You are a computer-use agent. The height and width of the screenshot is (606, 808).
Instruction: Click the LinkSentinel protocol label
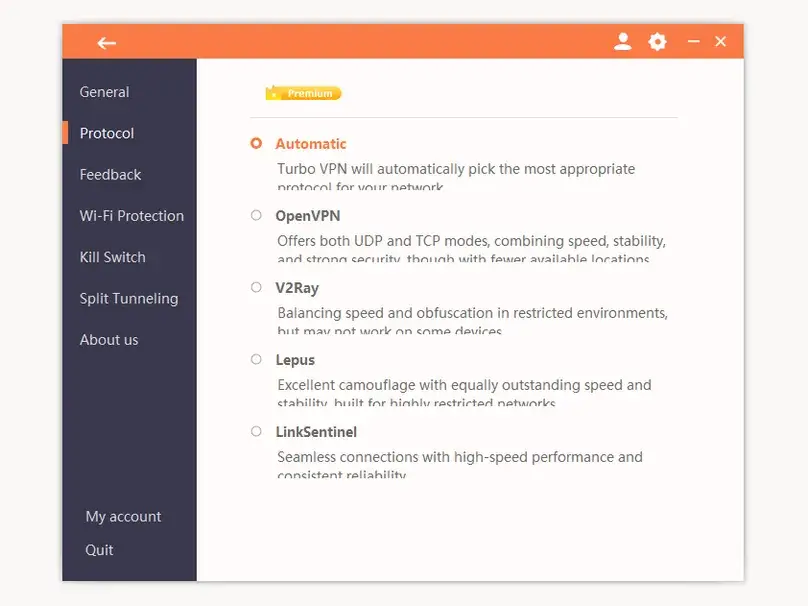[316, 432]
